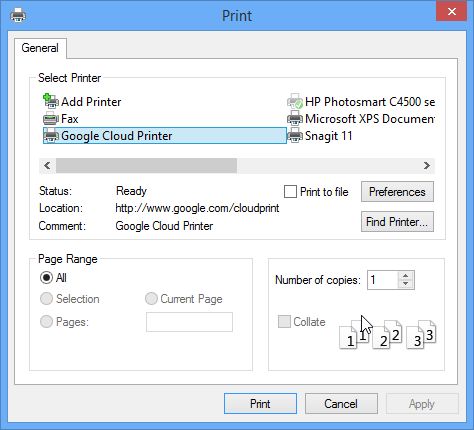Select the Pages radio button
The height and width of the screenshot is (430, 474).
pos(46,322)
